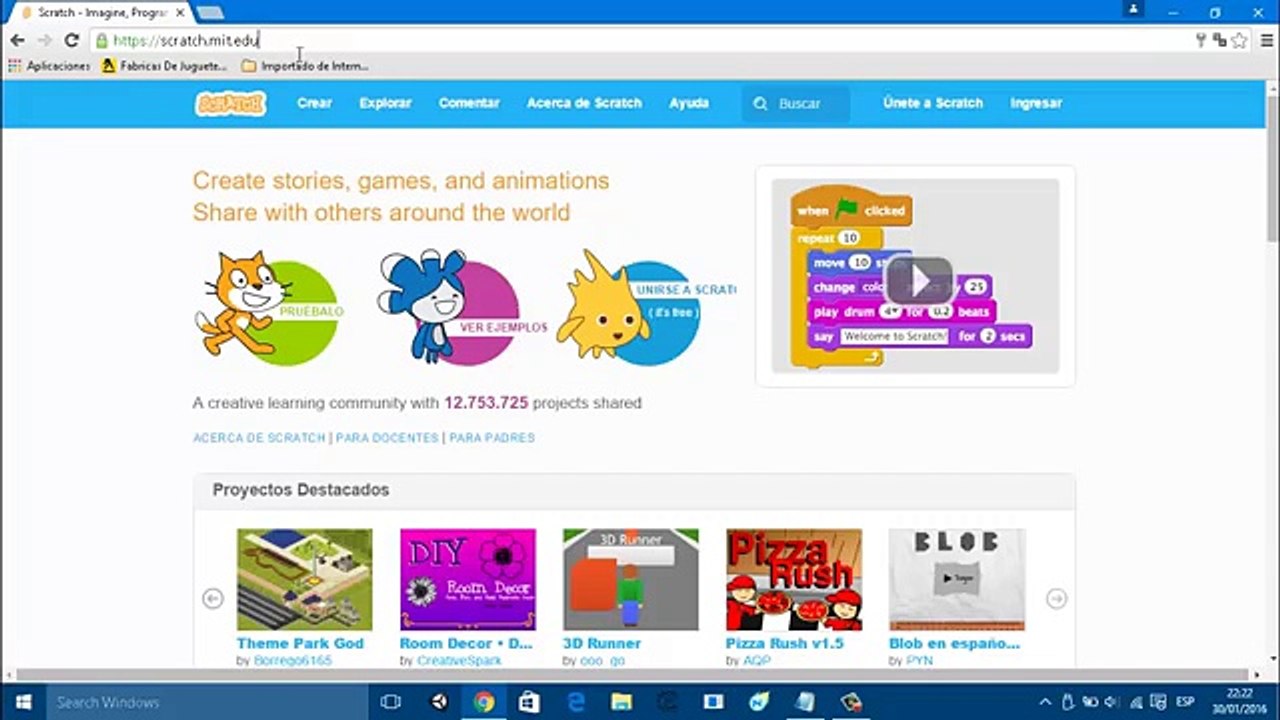Click the green padlock security icon
The image size is (1280, 720).
(x=101, y=41)
